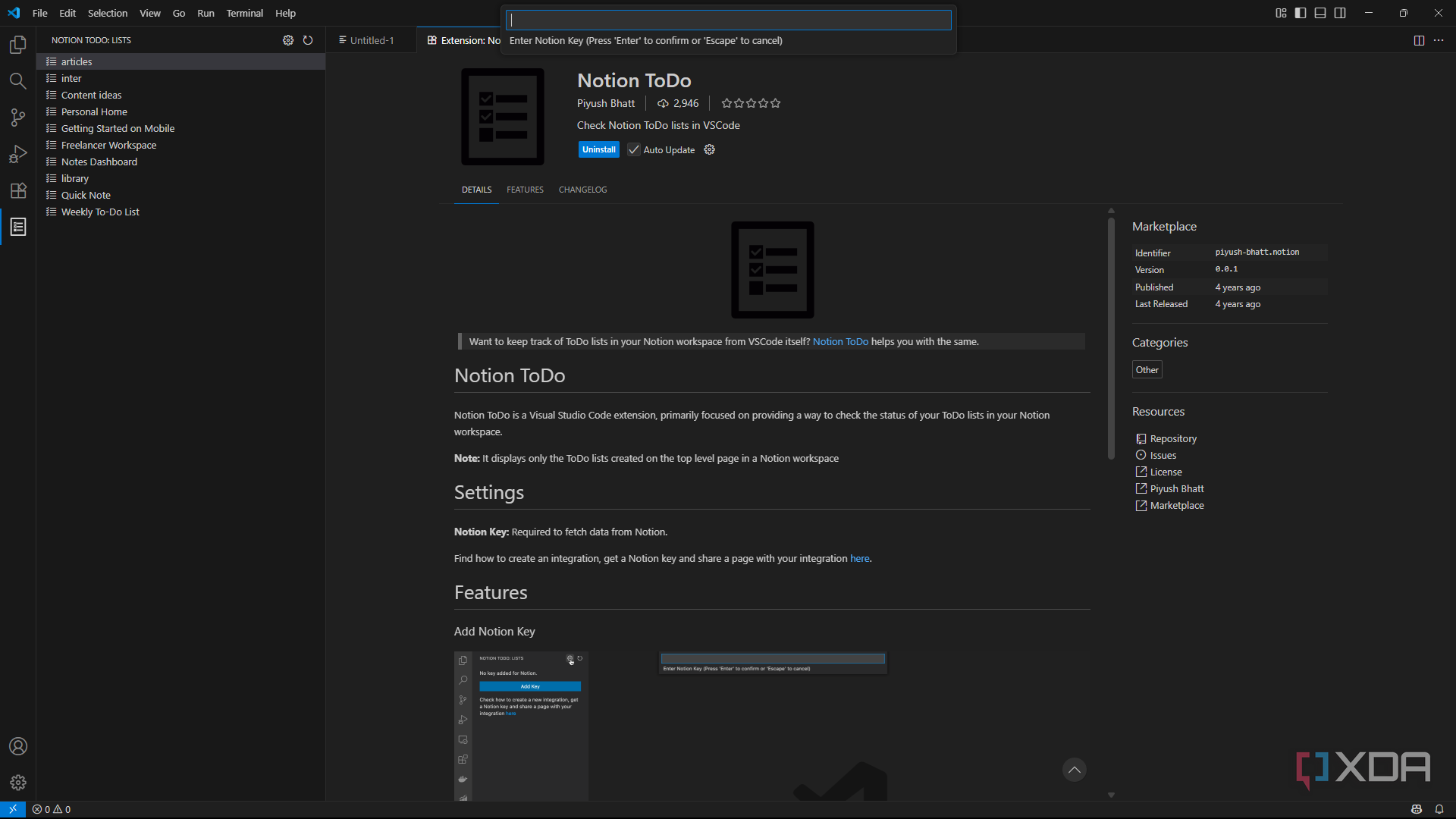Click the Enter Notion Key input field
The image size is (1456, 819).
[728, 20]
